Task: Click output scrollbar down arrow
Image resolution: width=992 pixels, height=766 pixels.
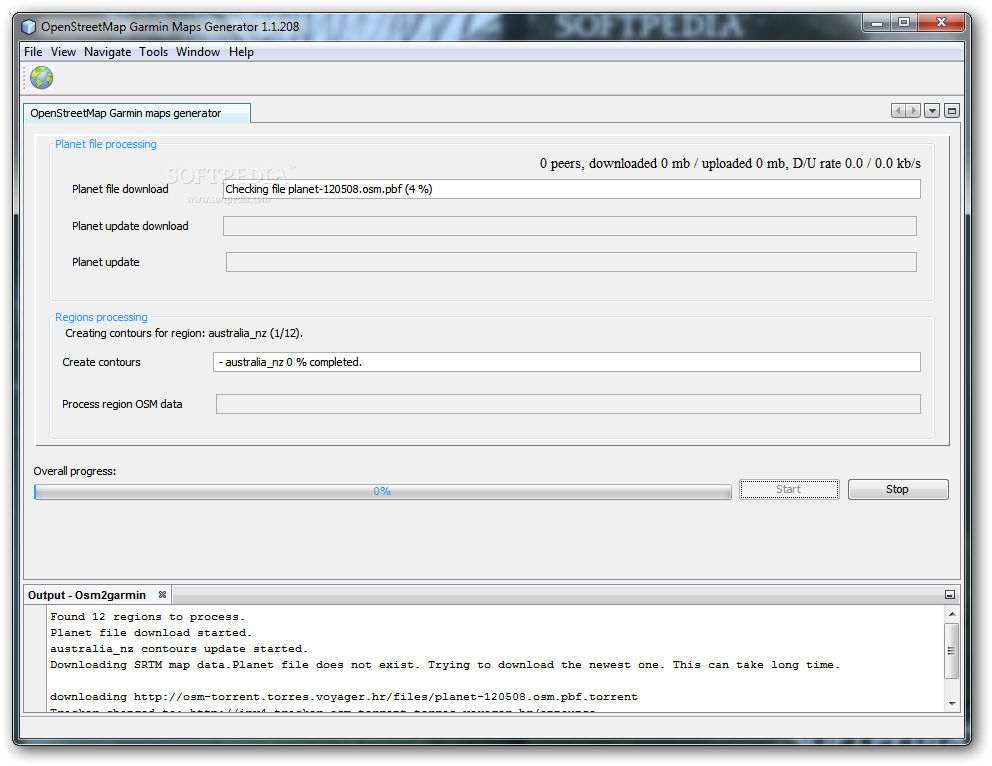Action: click(x=952, y=703)
